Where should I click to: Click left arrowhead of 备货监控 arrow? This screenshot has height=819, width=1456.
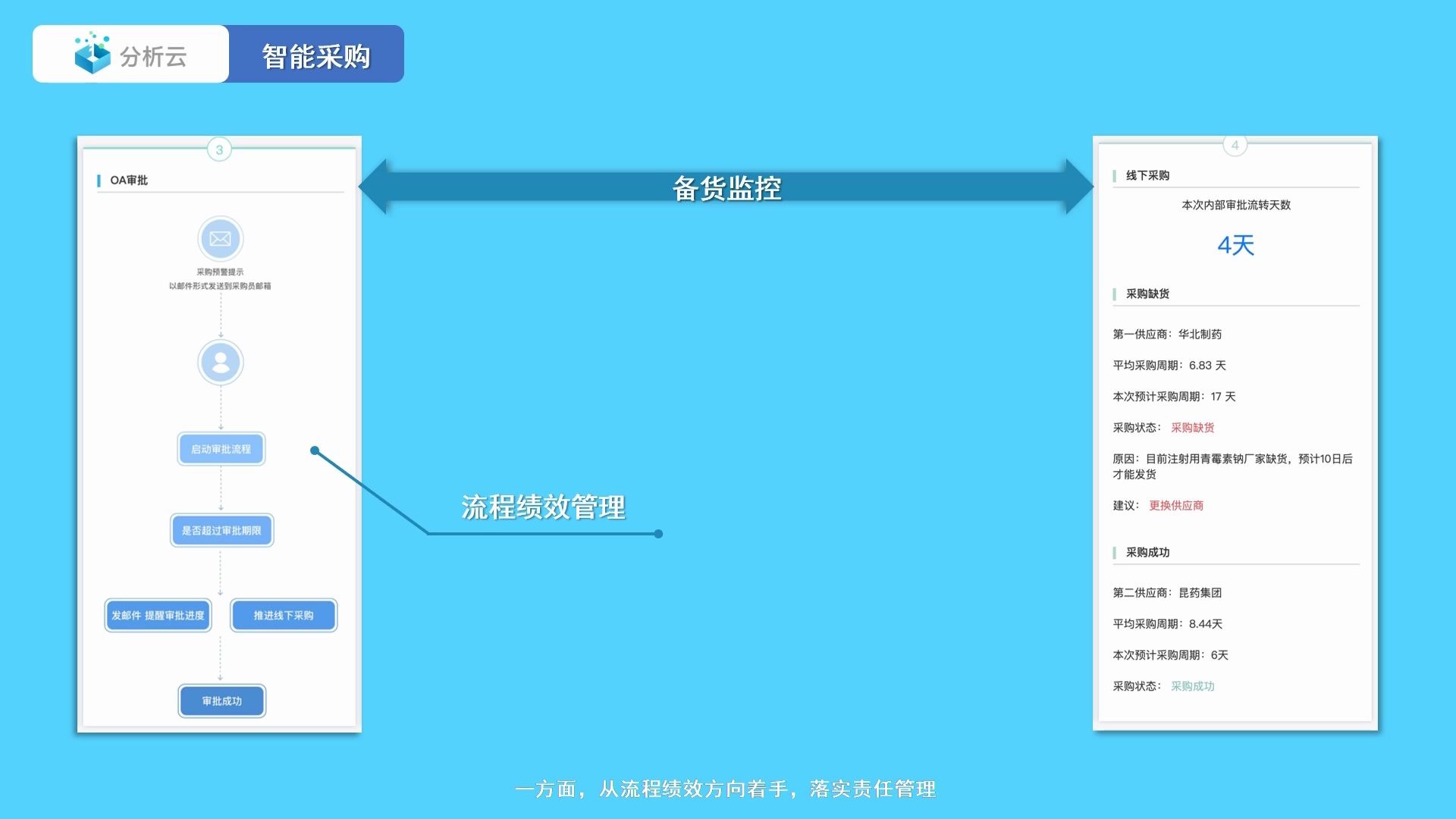(x=375, y=187)
